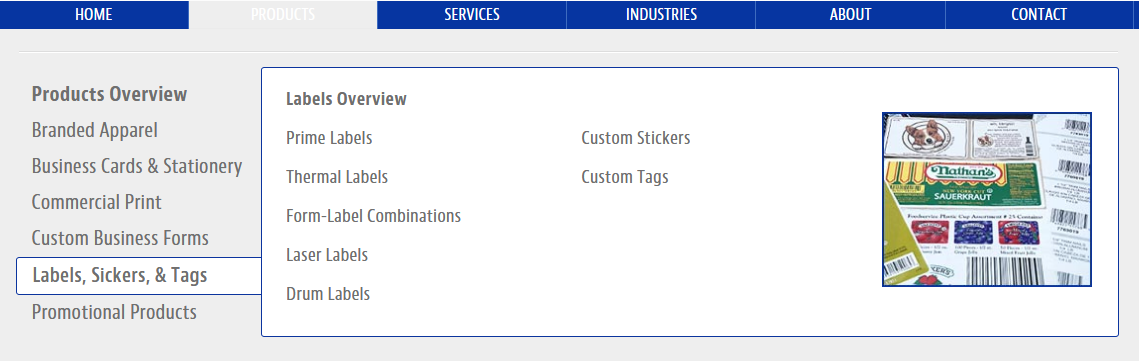Open Business Cards & Stationery

tap(137, 166)
